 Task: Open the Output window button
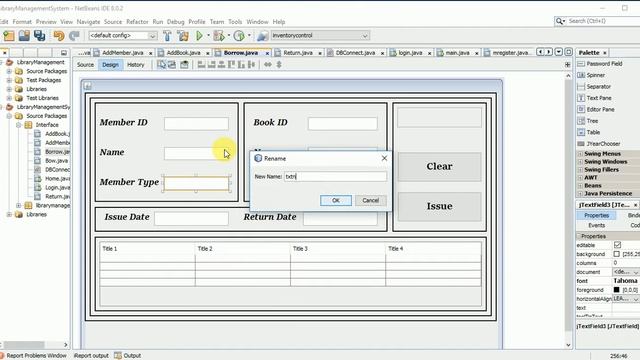click(128, 356)
